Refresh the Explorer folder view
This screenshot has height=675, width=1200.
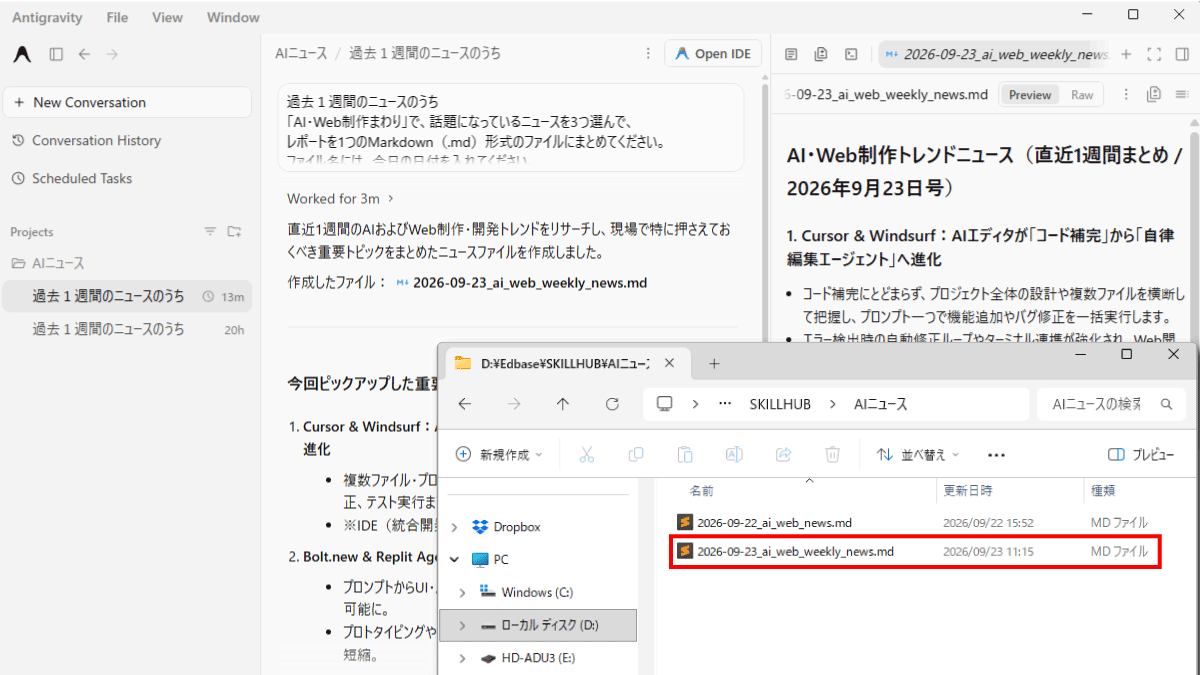613,404
